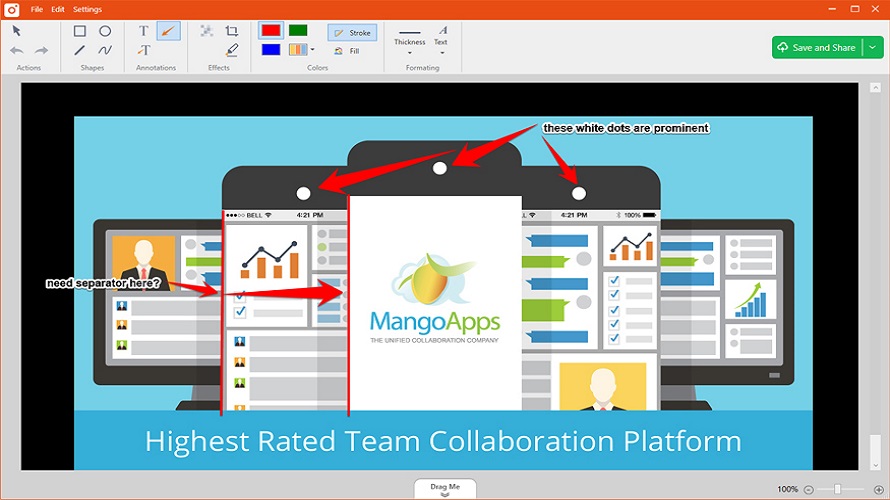Choose the freehand curve drawing tool
Image resolution: width=890 pixels, height=500 pixels.
coord(105,50)
